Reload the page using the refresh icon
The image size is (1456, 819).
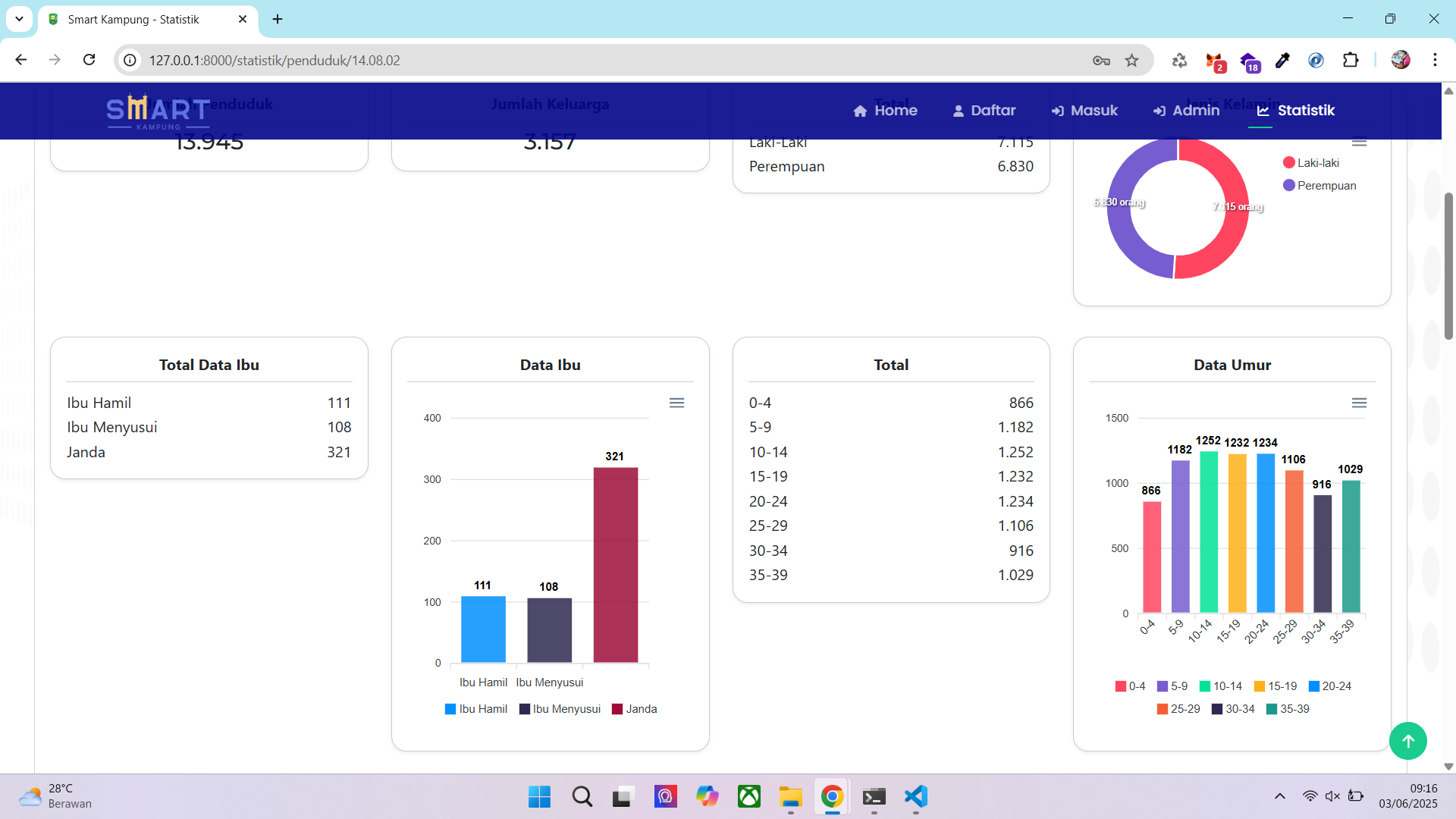[89, 60]
